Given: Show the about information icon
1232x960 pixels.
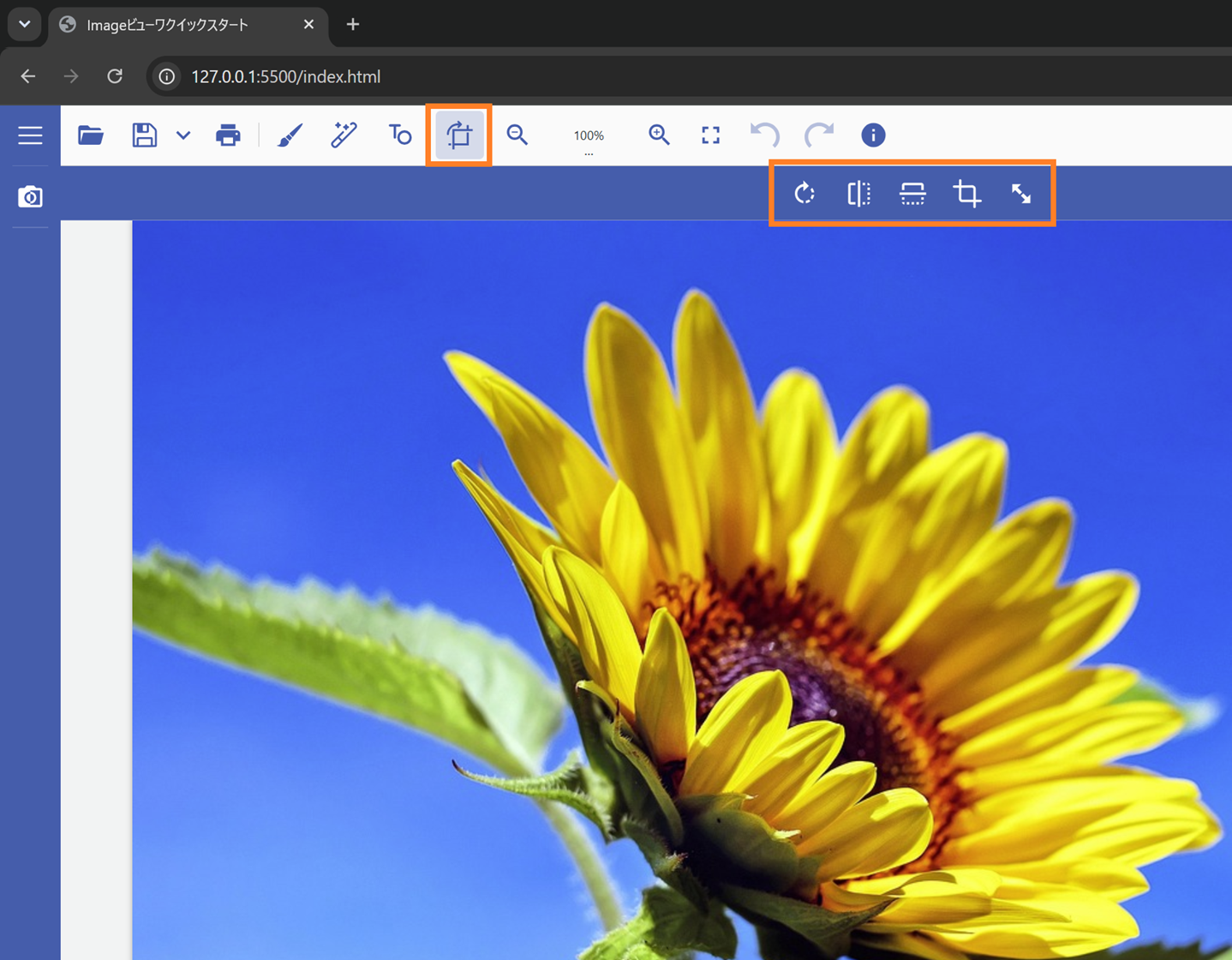Looking at the screenshot, I should pyautogui.click(x=873, y=135).
